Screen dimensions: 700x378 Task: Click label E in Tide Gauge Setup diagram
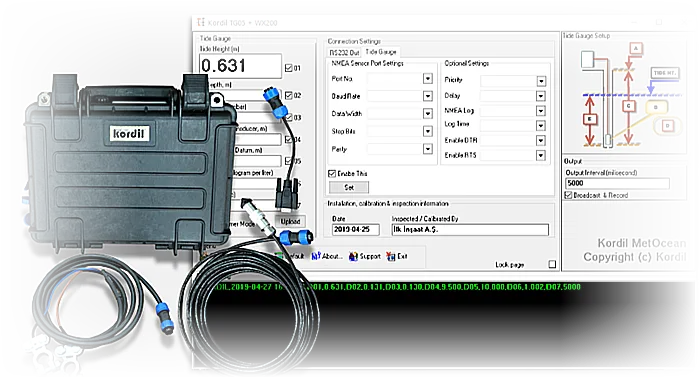click(x=590, y=119)
